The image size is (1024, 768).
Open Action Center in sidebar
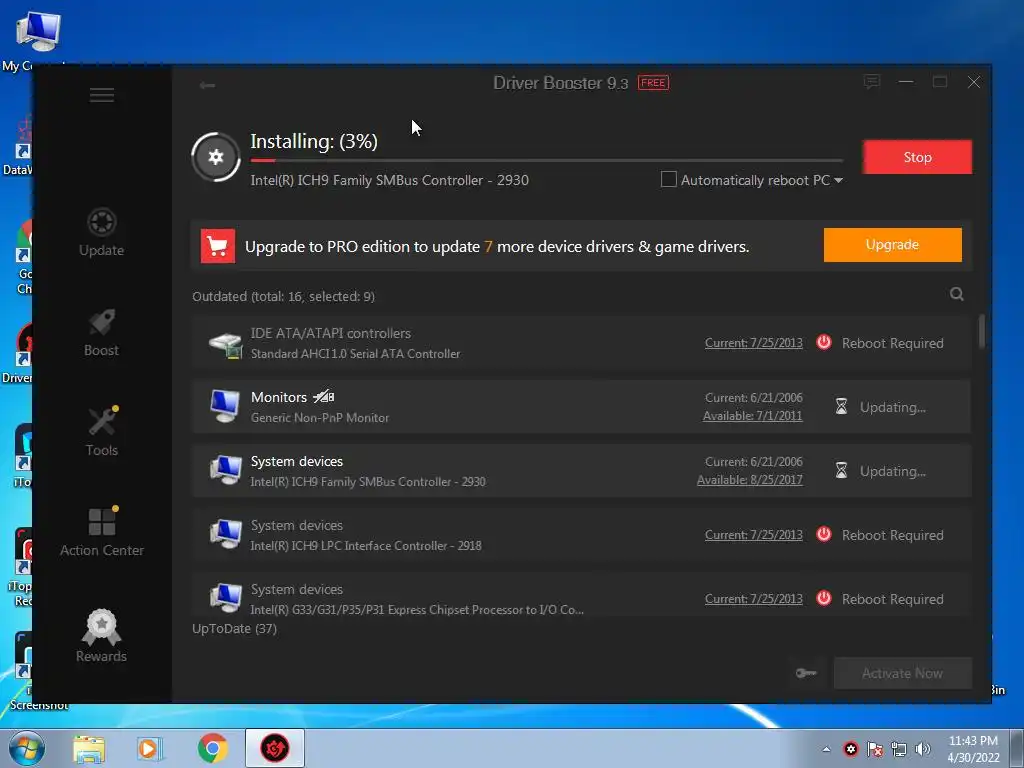[102, 532]
